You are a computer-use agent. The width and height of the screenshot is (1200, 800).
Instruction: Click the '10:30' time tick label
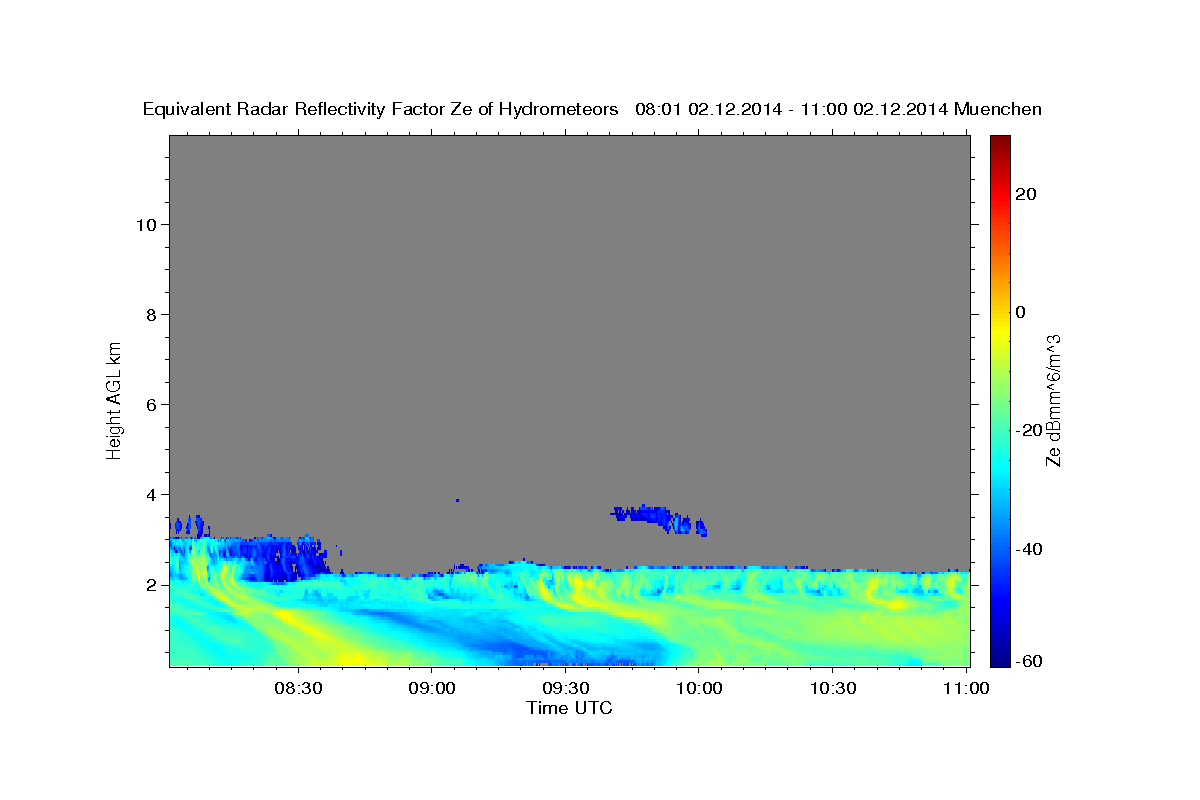click(832, 688)
